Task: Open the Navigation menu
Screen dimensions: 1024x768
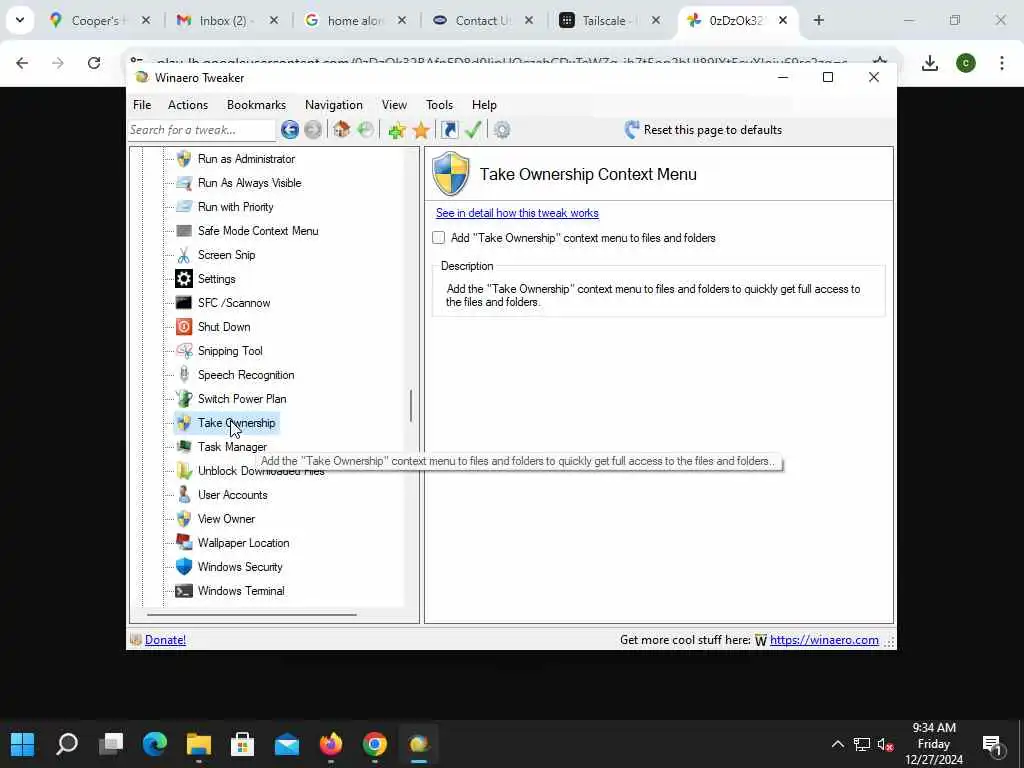Action: pyautogui.click(x=334, y=104)
